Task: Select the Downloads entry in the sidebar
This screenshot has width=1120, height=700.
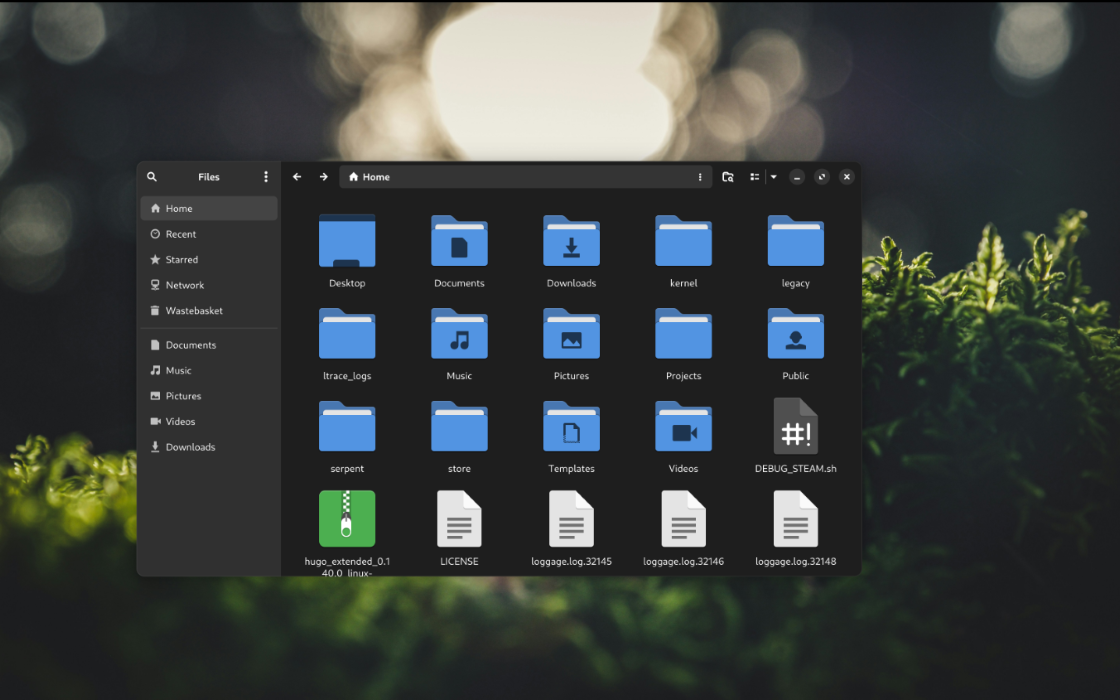Action: (191, 447)
